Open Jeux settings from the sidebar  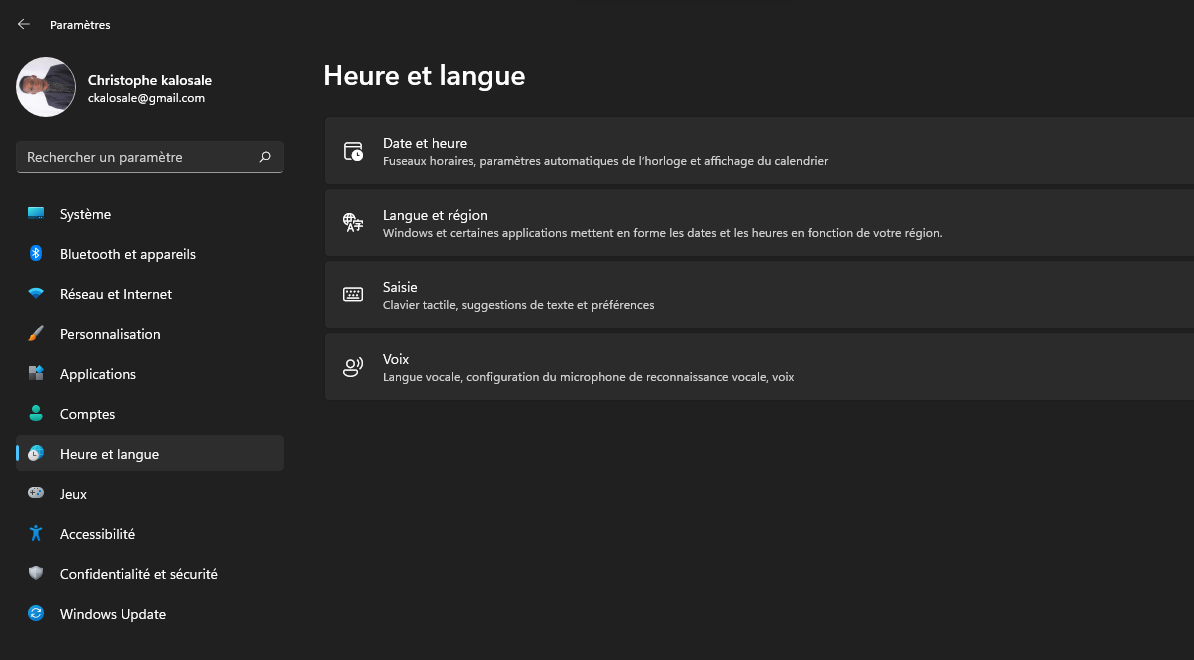point(75,493)
